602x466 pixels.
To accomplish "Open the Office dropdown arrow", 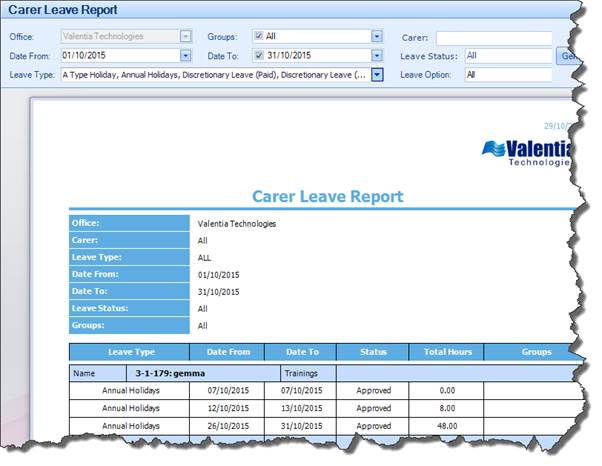I will point(186,36).
